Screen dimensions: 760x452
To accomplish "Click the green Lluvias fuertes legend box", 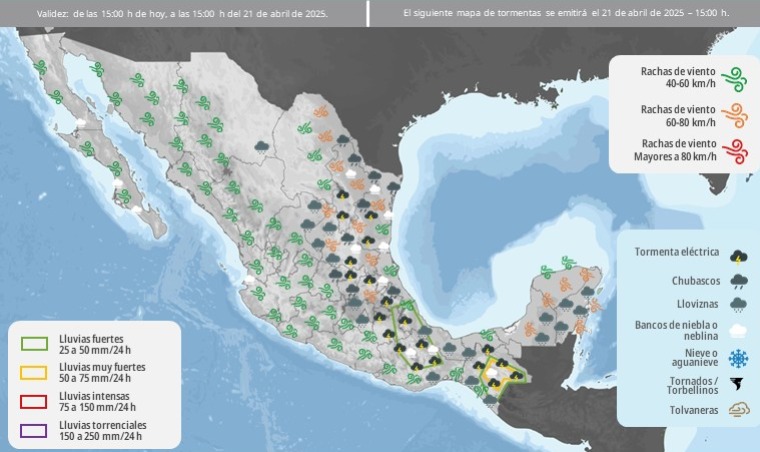I will point(34,344).
